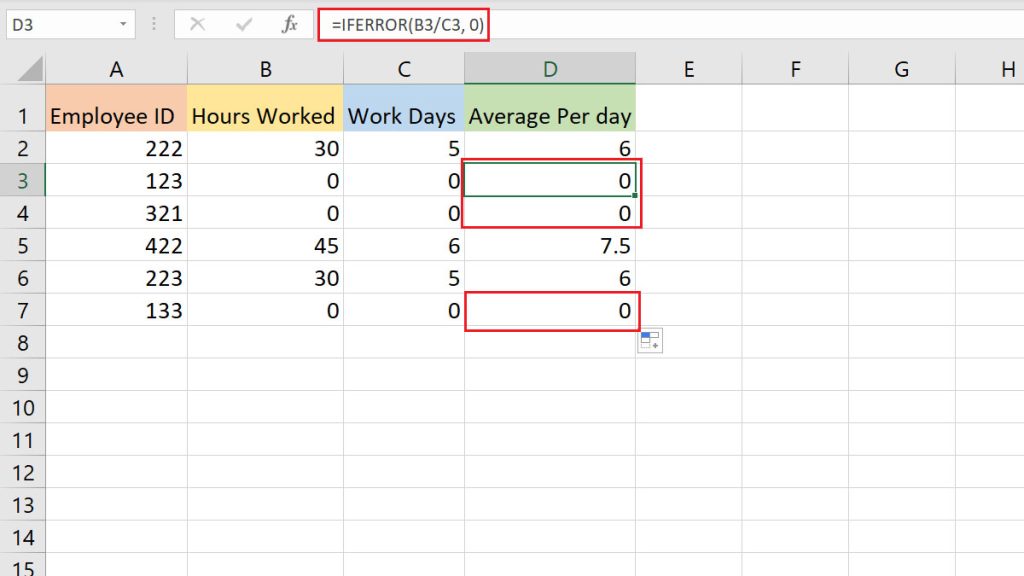Click the Average Per day header cell
1024x576 pixels.
click(x=549, y=115)
